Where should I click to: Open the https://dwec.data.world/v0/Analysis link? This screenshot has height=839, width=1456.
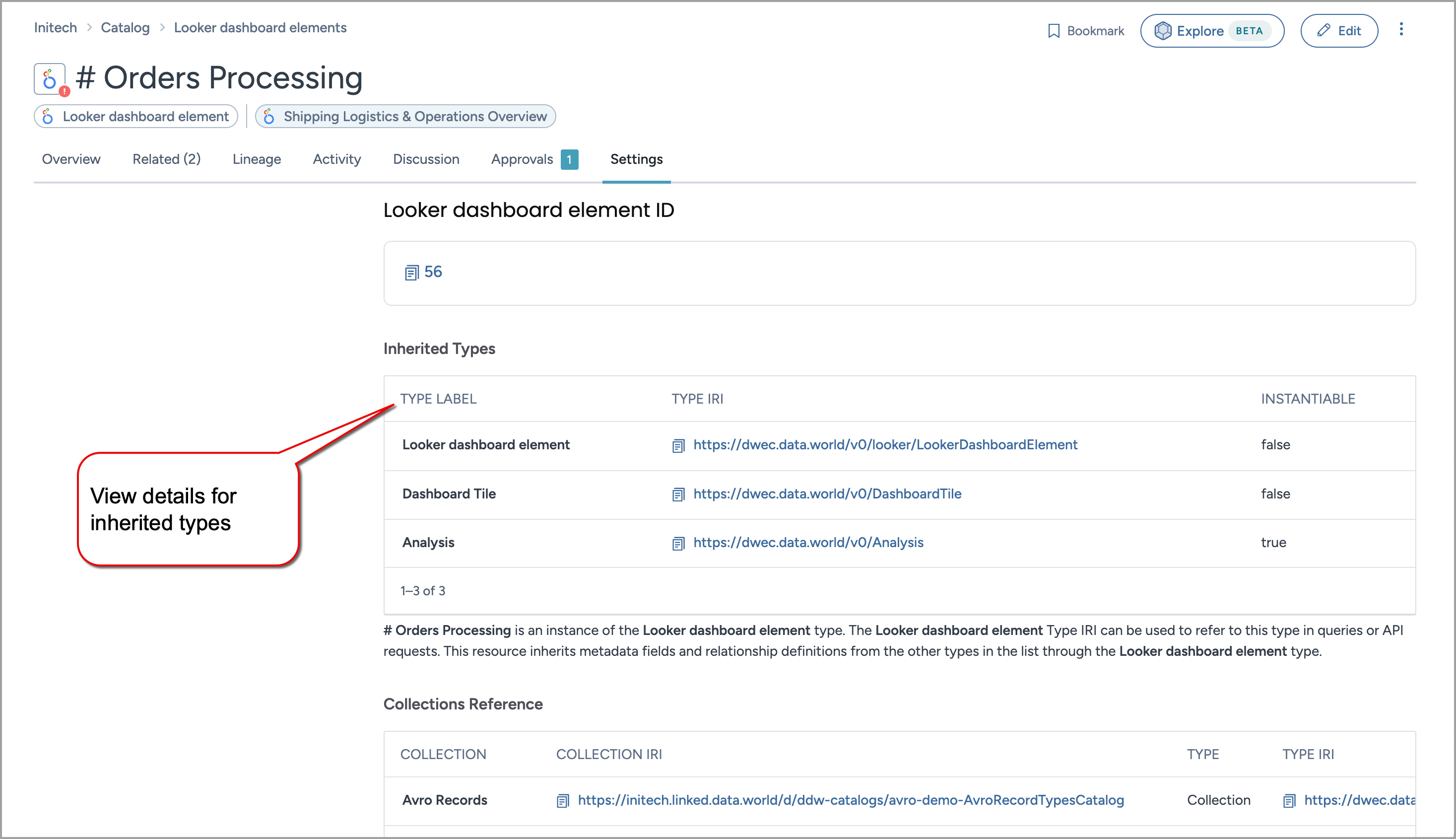tap(808, 542)
